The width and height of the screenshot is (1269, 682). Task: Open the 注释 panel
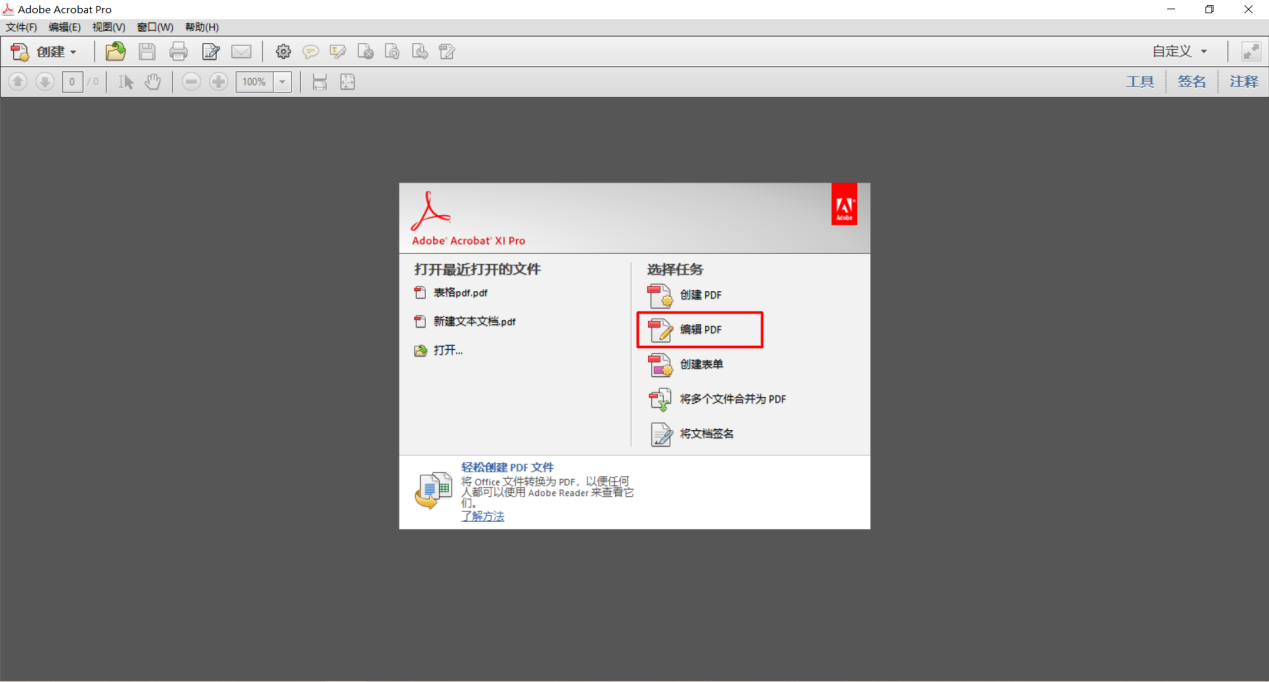click(1244, 82)
